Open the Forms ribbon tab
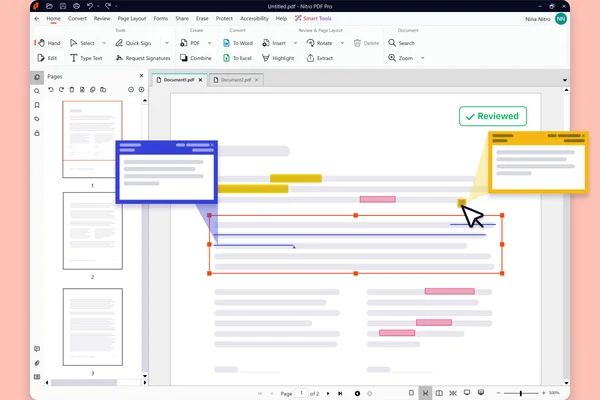The width and height of the screenshot is (600, 400). coord(161,18)
